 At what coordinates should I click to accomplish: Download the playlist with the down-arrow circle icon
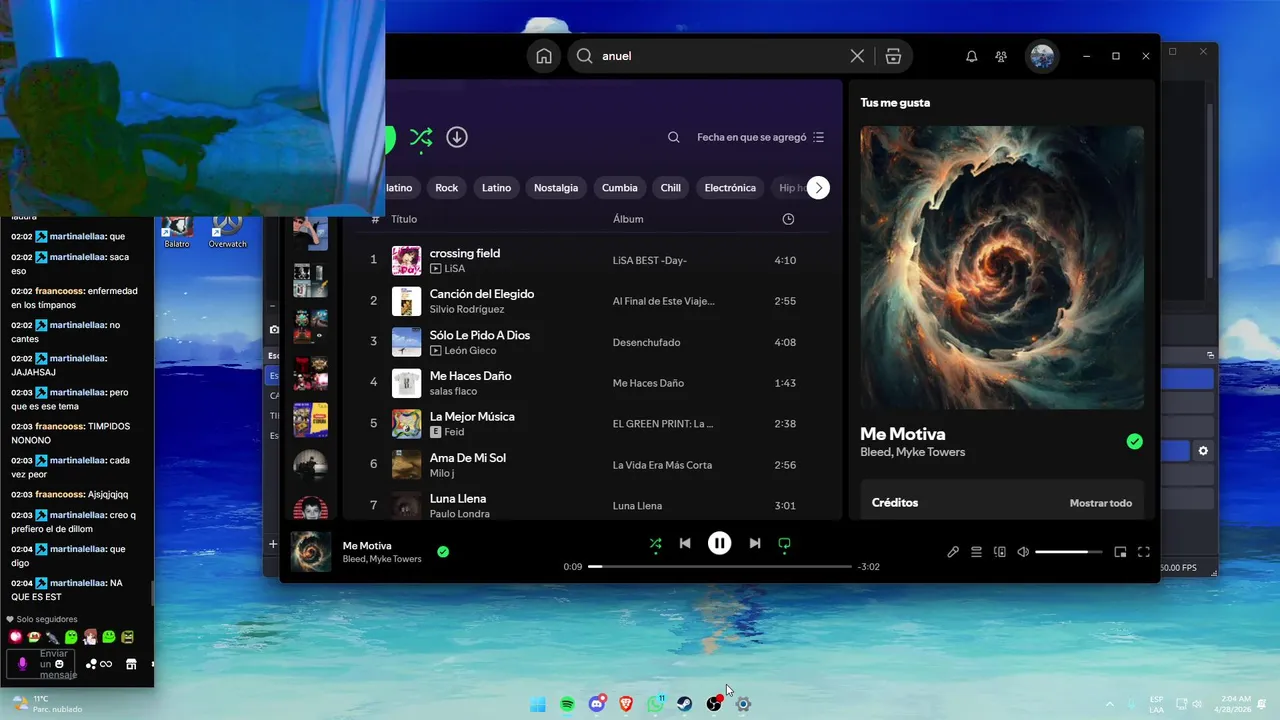coord(457,137)
